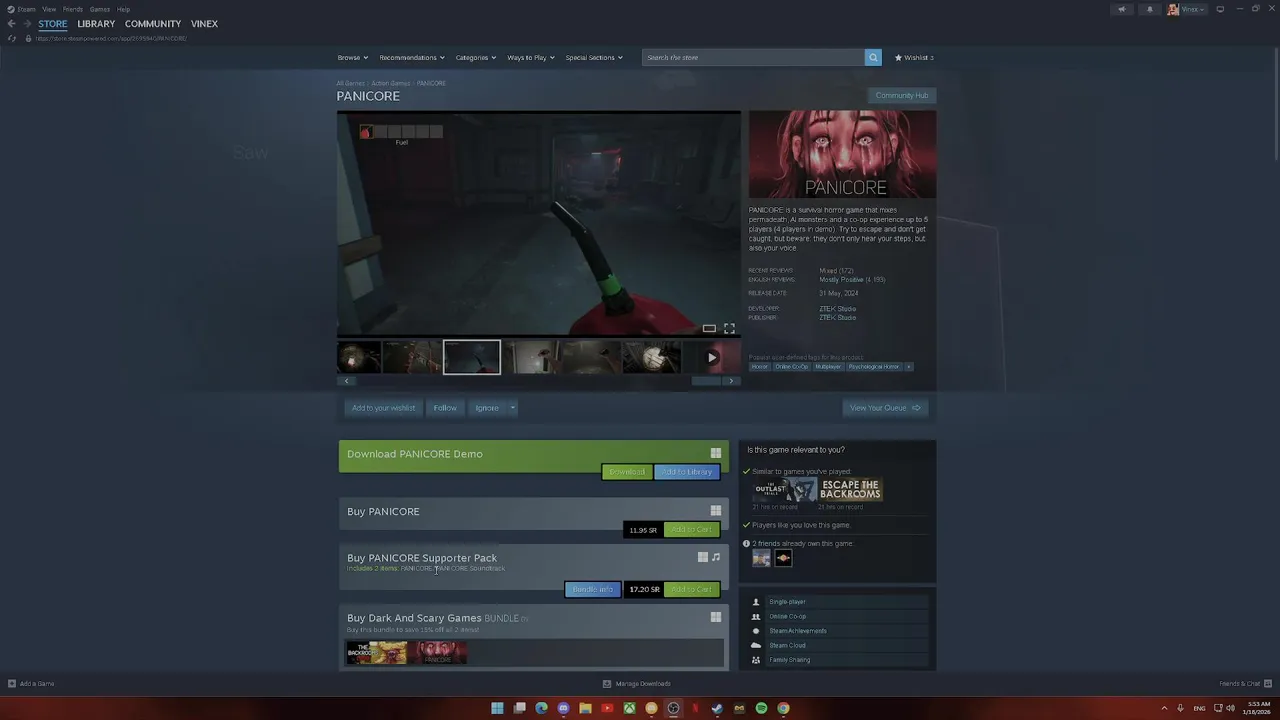Run the store search with the magnifier button

coord(873,57)
